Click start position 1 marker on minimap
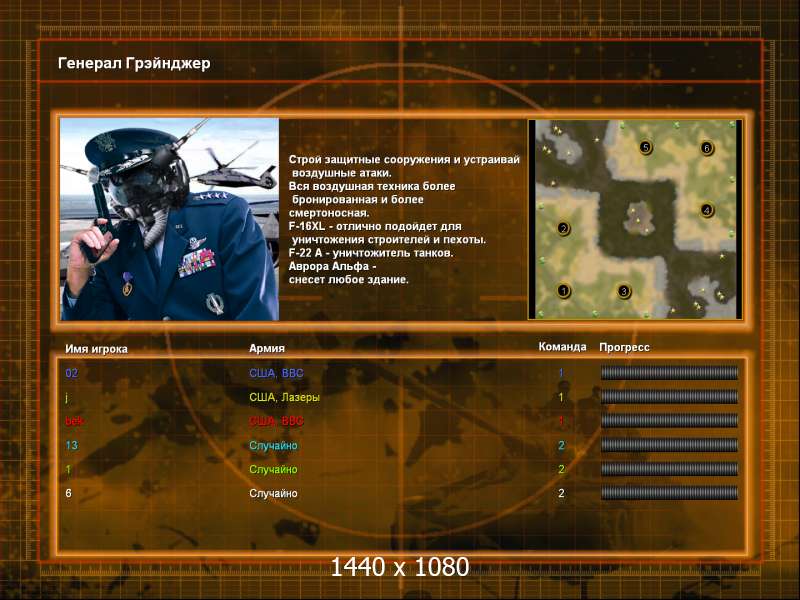This screenshot has height=600, width=800. (x=563, y=291)
